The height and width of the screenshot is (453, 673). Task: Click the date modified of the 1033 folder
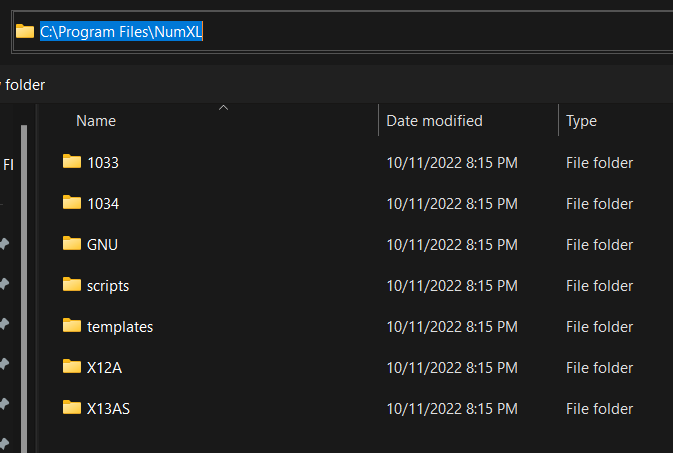pos(452,163)
